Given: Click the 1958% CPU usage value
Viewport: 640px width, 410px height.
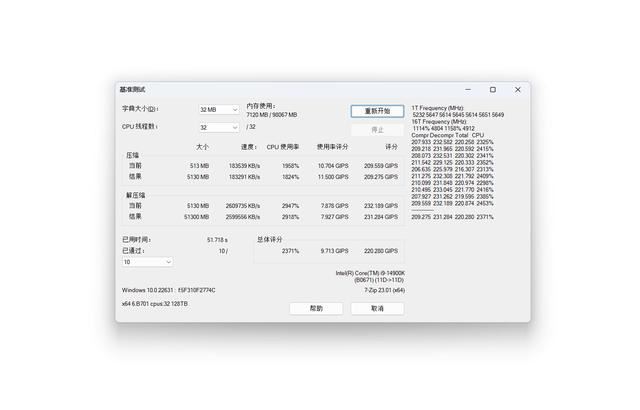Looking at the screenshot, I should [x=291, y=166].
